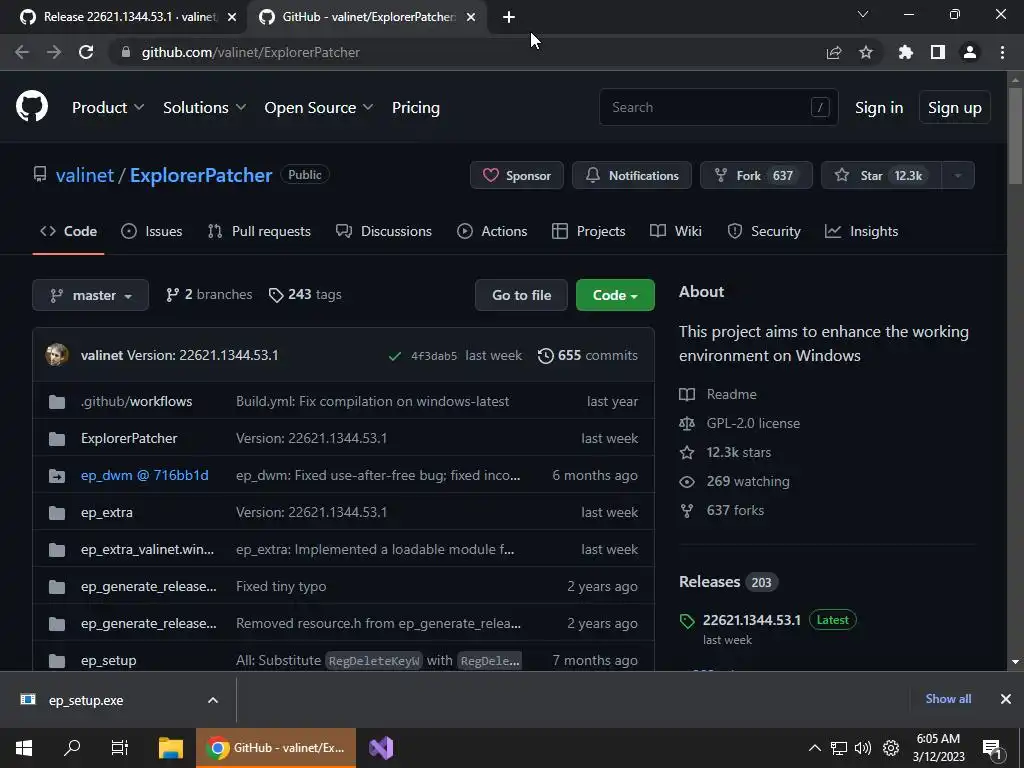
Task: Open Windows taskbar search
Action: click(x=72, y=748)
